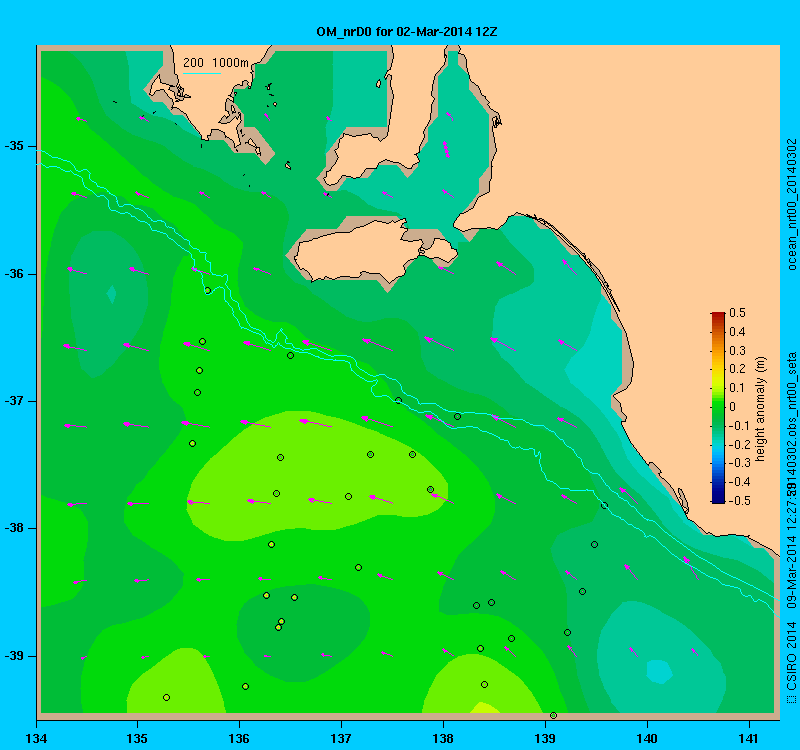This screenshot has height=750, width=800.
Task: Click the "ocean_nrt00_20140302" vertical label
Action: (x=791, y=204)
